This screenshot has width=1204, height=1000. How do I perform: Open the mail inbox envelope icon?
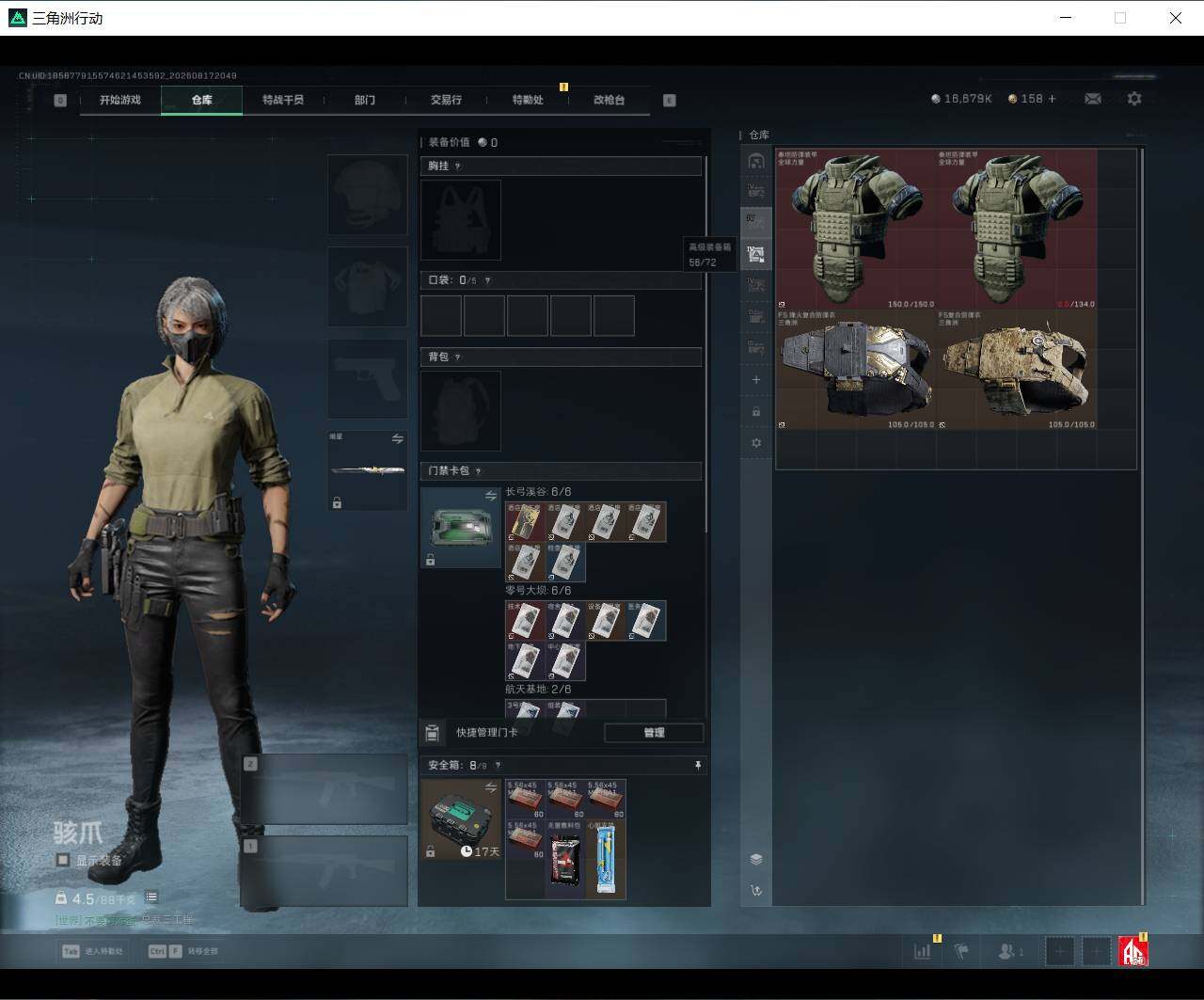pyautogui.click(x=1092, y=99)
